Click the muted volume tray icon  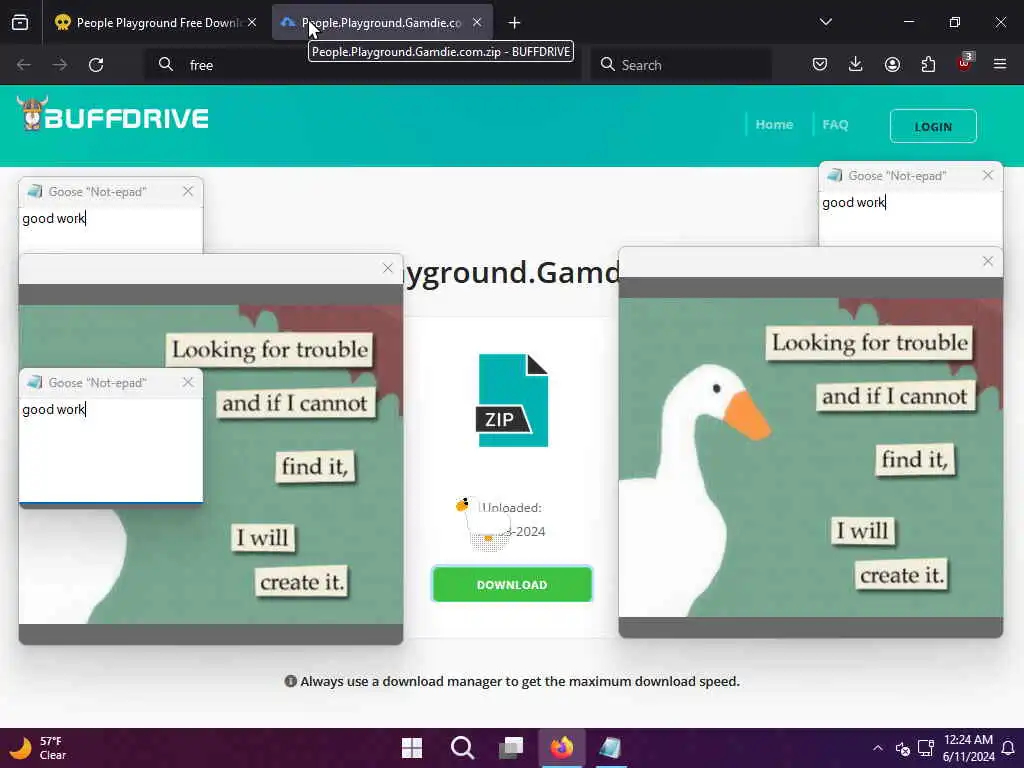903,748
